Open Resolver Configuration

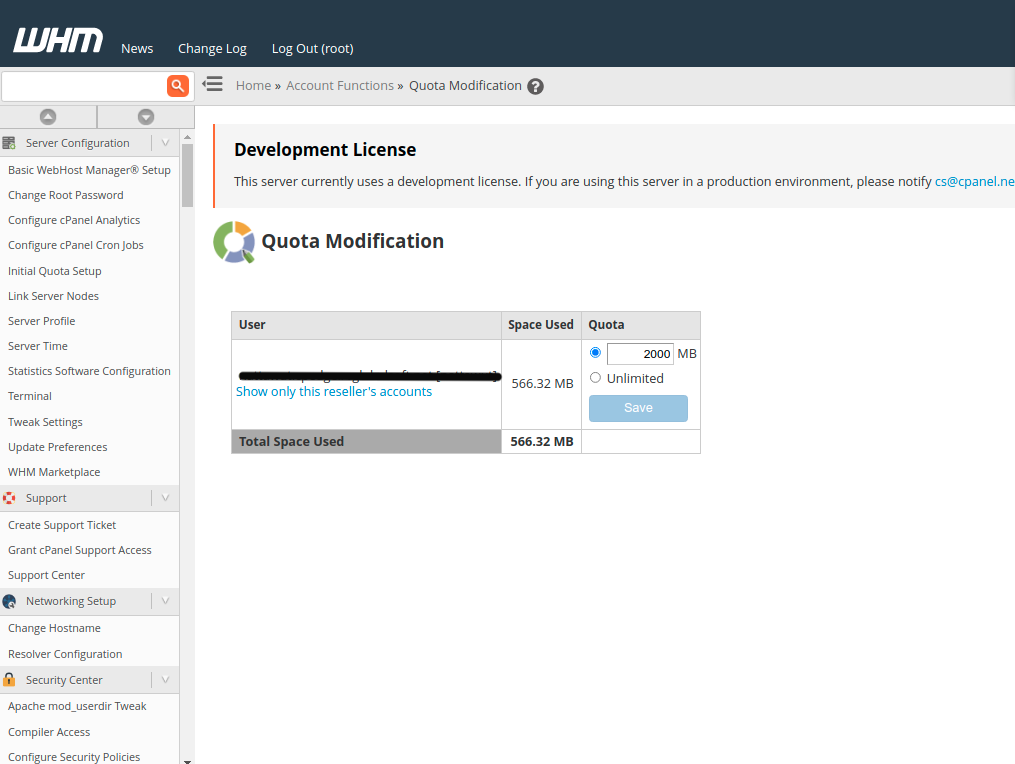(x=65, y=654)
